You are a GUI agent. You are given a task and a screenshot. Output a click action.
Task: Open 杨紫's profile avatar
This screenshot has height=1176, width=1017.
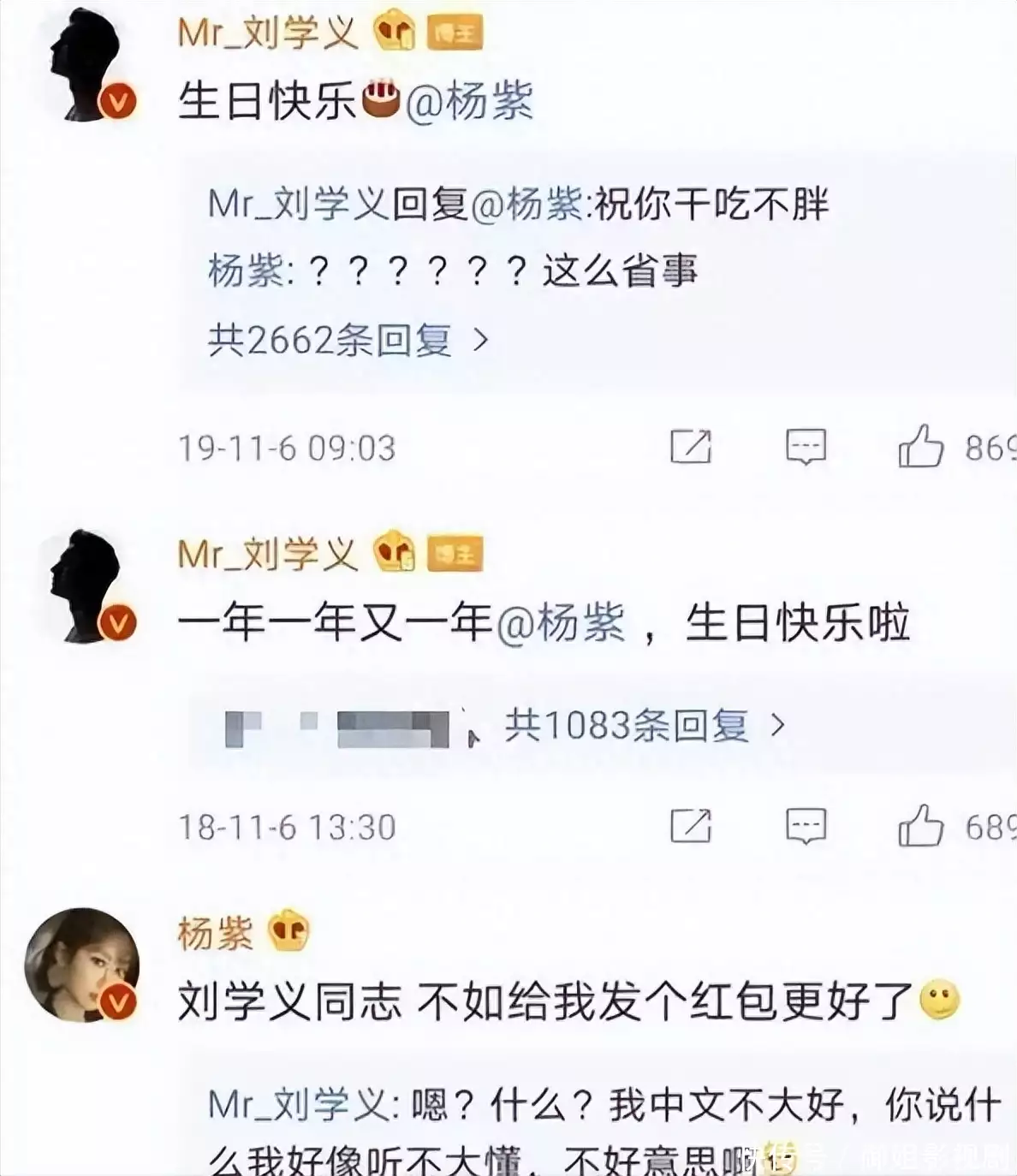[81, 965]
